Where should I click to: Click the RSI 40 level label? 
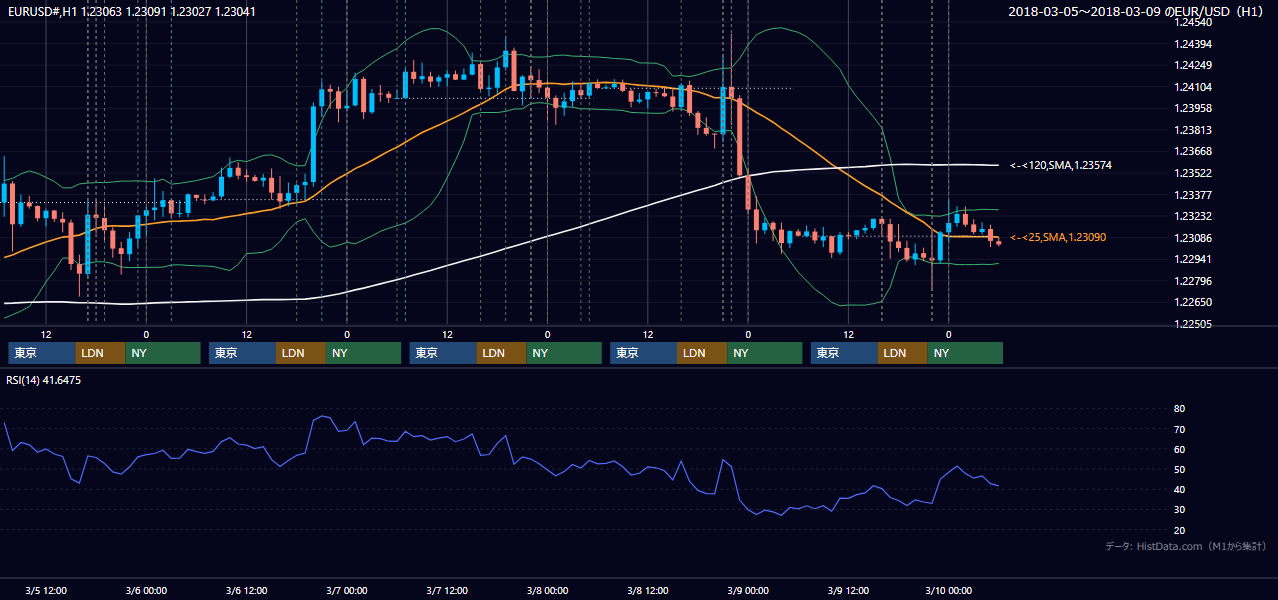(x=1179, y=489)
